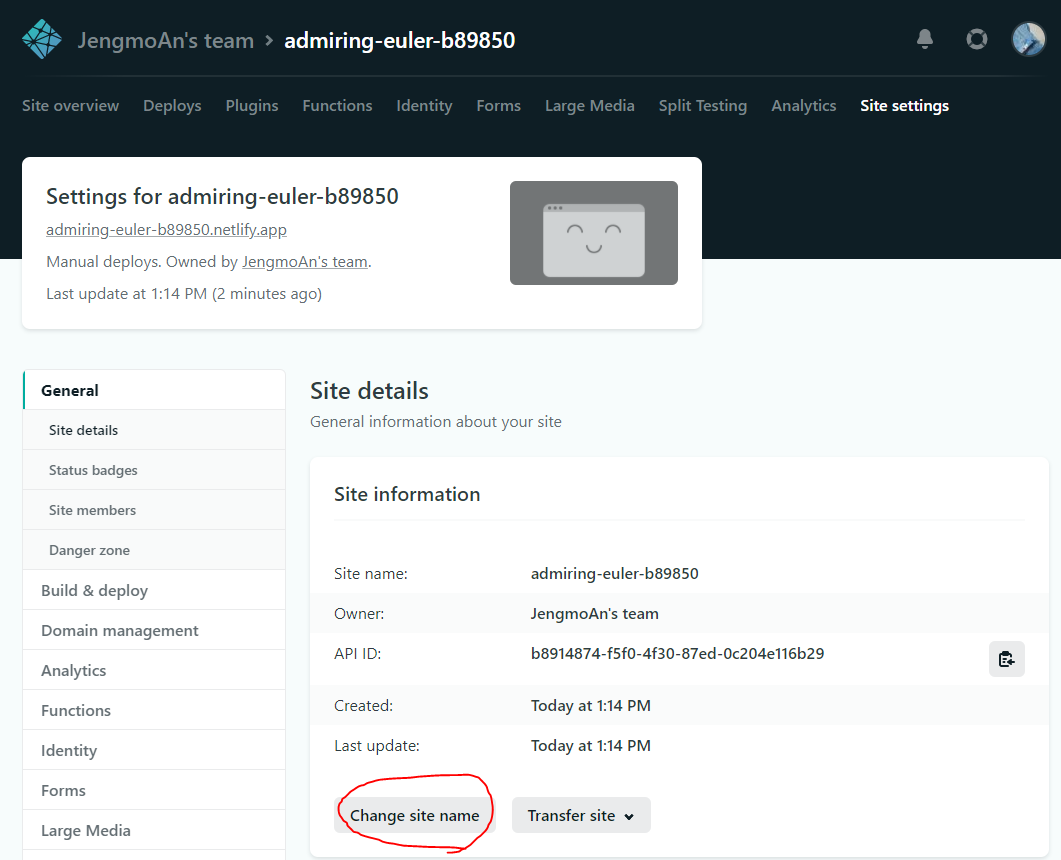1061x860 pixels.
Task: Open Analytics in top navigation
Action: [803, 106]
